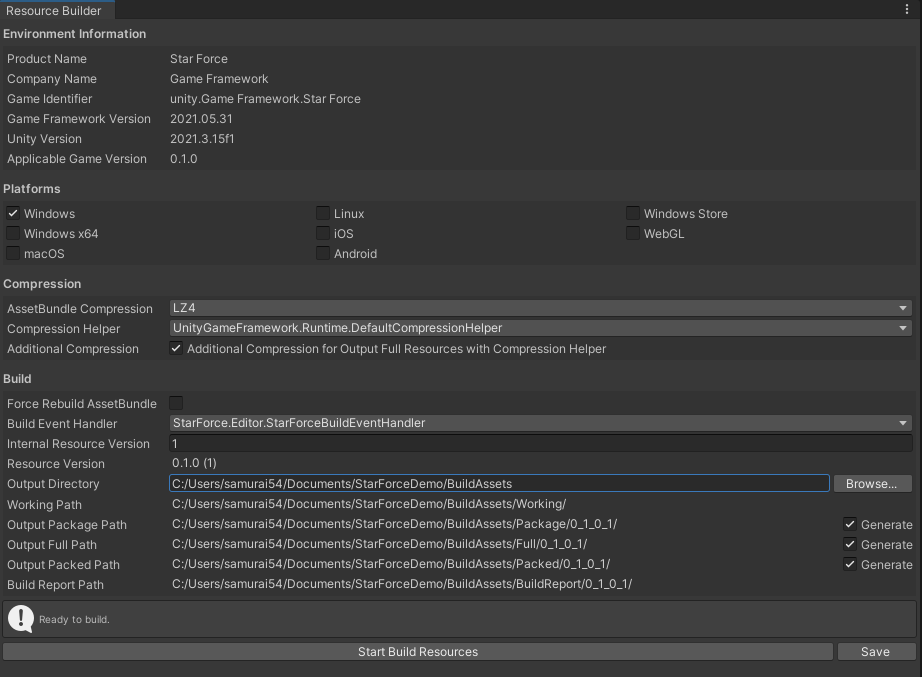922x677 pixels.
Task: Disable Additional Compression for output resources
Action: (176, 348)
